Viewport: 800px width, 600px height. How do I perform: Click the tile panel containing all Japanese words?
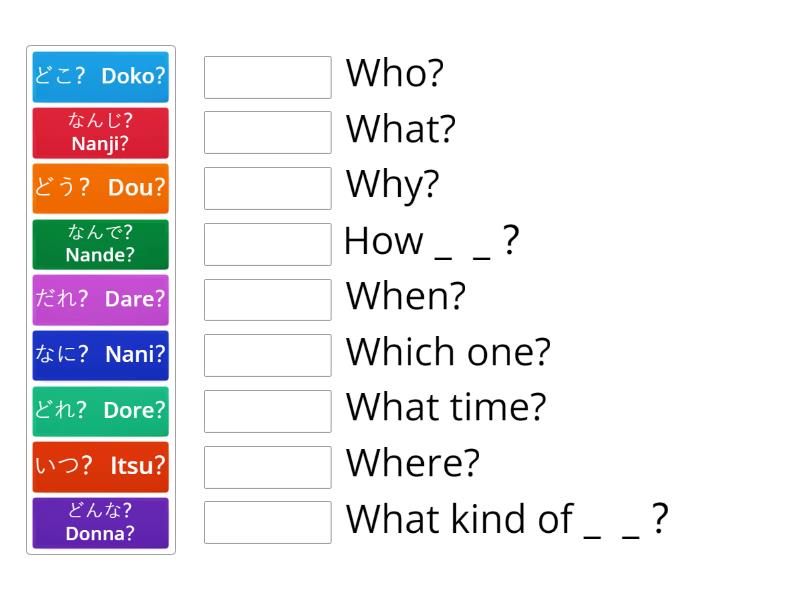point(100,300)
